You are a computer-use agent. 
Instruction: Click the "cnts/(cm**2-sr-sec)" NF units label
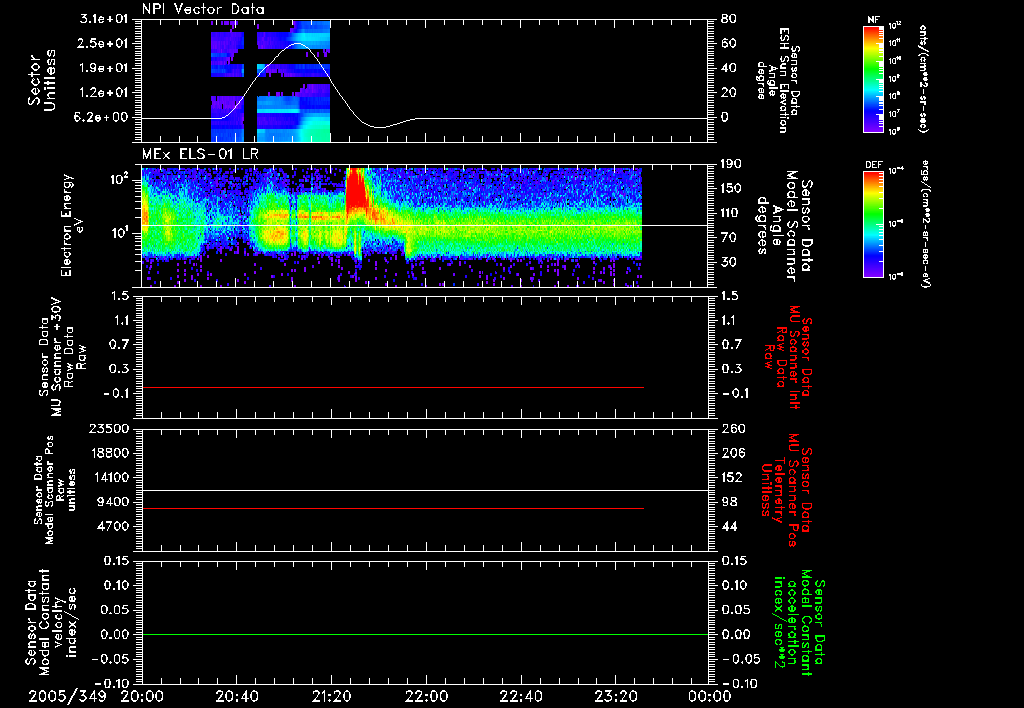pyautogui.click(x=923, y=78)
